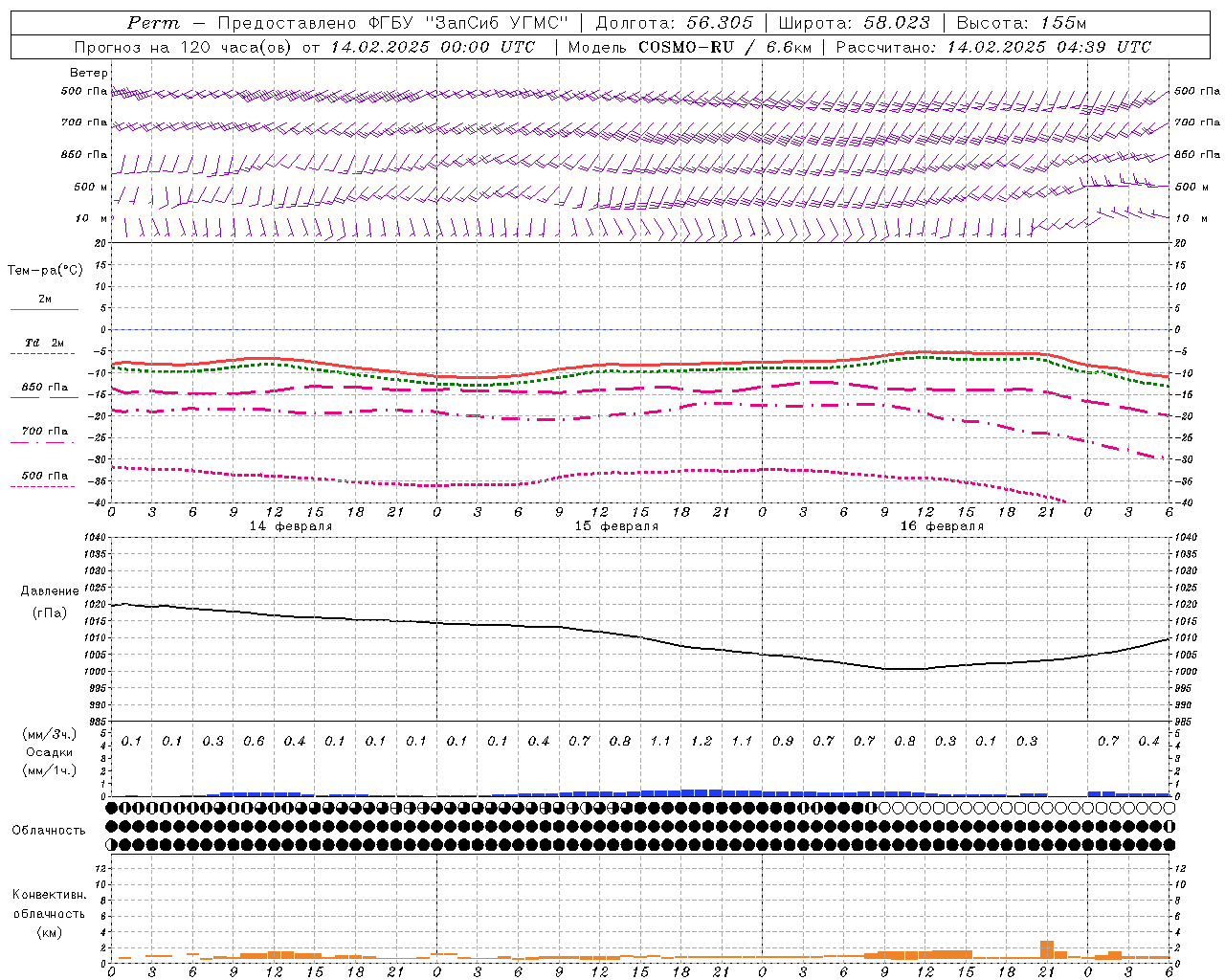1225x980 pixels.
Task: Select the text Предоставлено ФГБУ "ЗапСиб УГМС"
Action: [393, 23]
